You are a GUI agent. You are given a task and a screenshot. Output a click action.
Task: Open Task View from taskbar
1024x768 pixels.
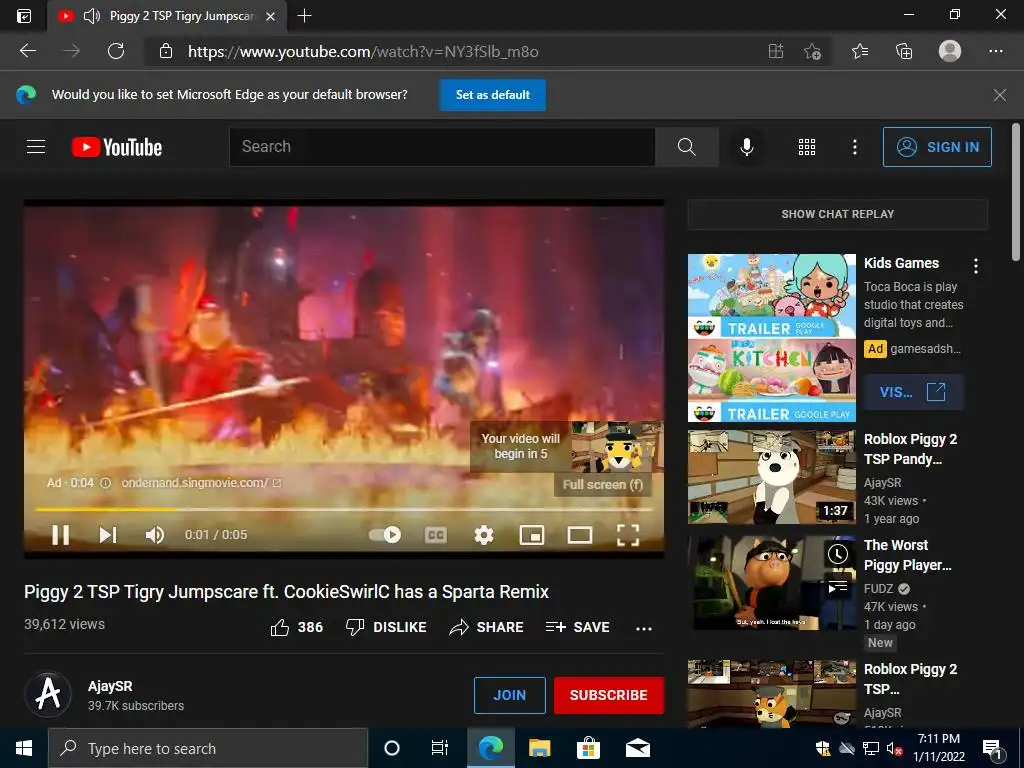pos(440,748)
